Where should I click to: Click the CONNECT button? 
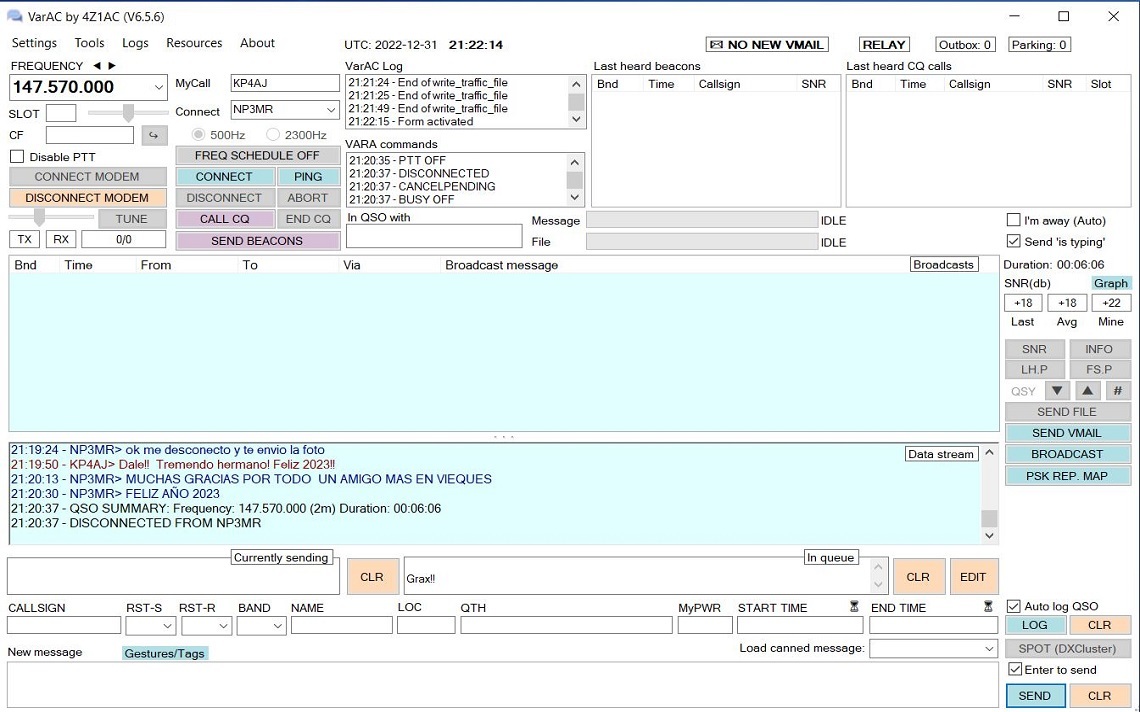[224, 177]
